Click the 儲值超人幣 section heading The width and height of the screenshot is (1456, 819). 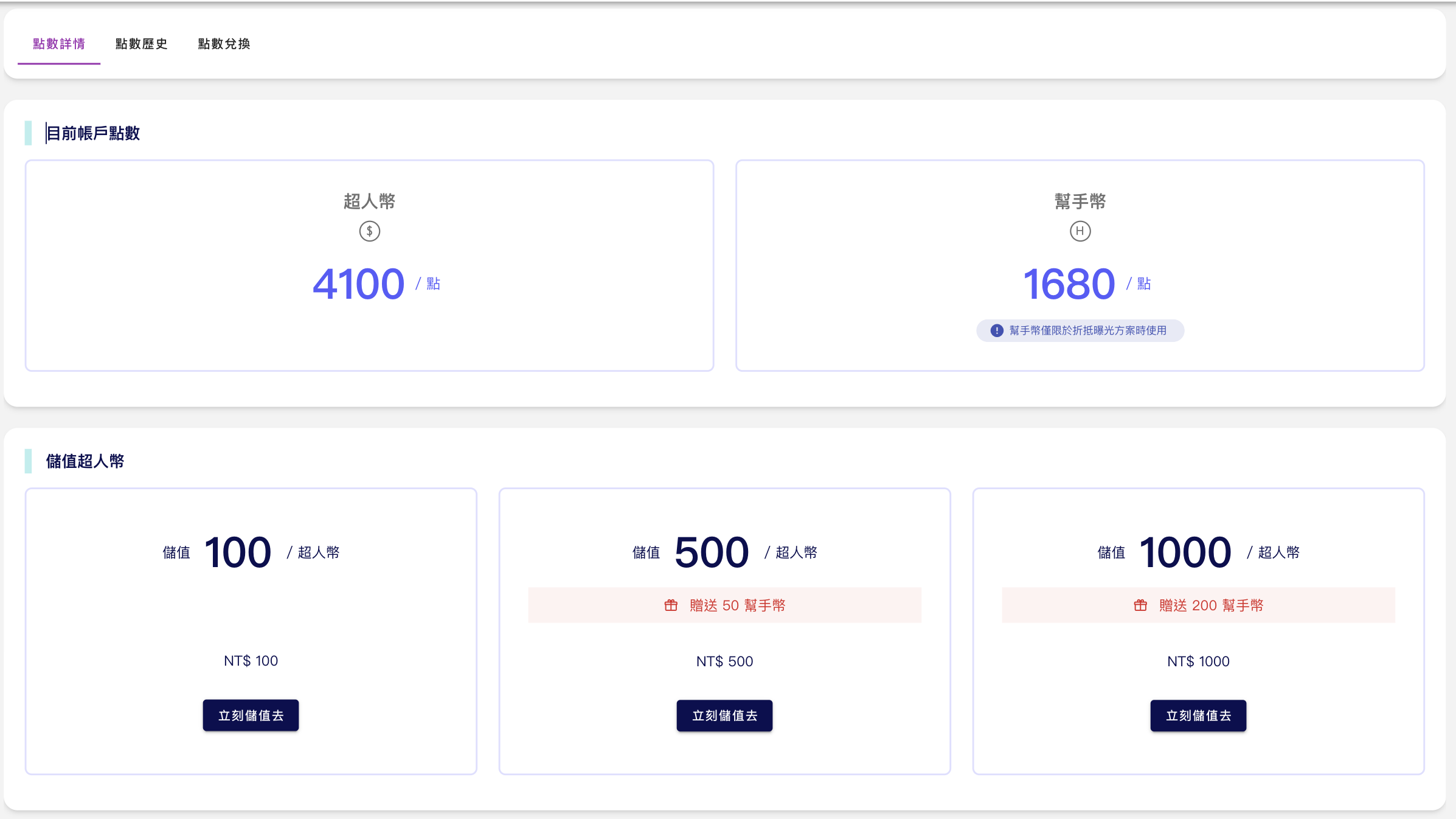tap(85, 461)
